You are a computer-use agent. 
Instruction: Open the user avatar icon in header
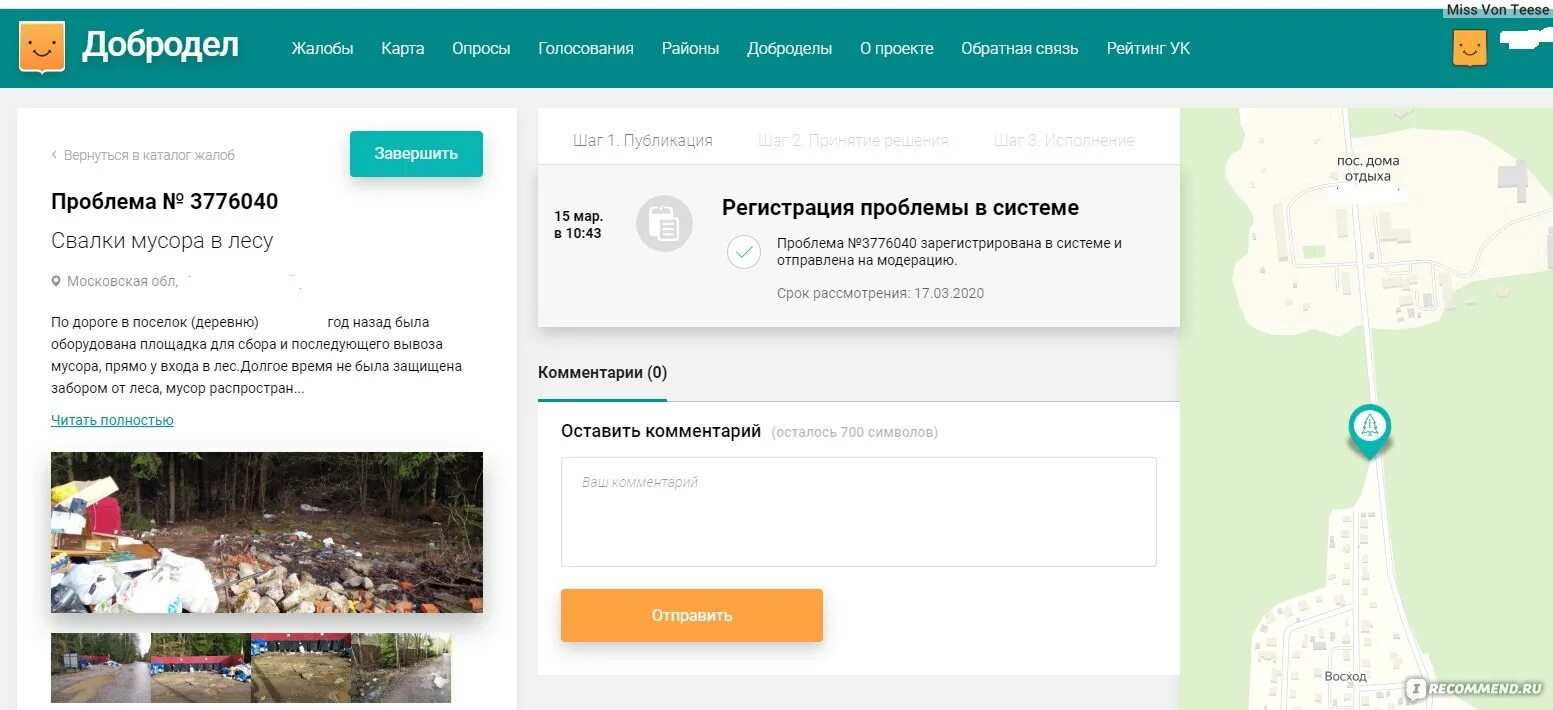pyautogui.click(x=1469, y=48)
